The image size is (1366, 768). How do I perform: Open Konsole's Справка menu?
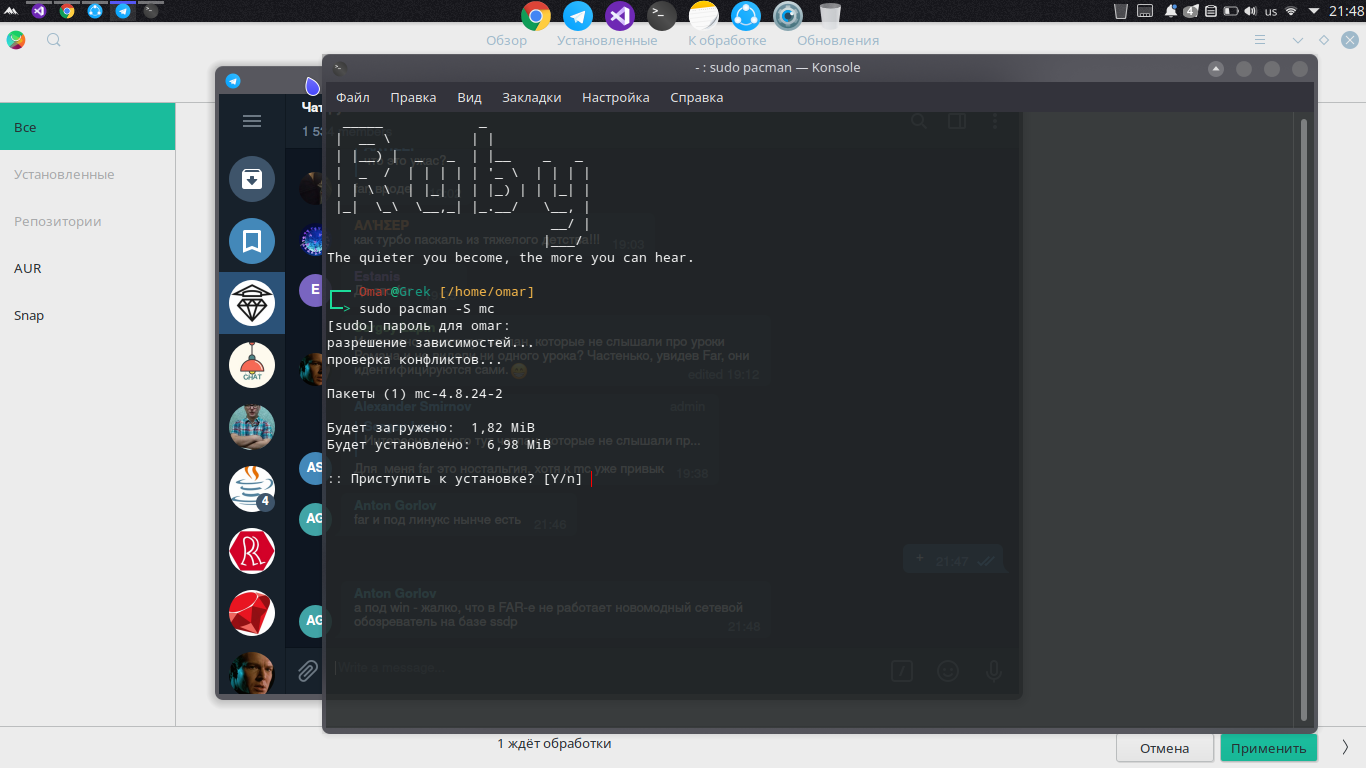697,97
